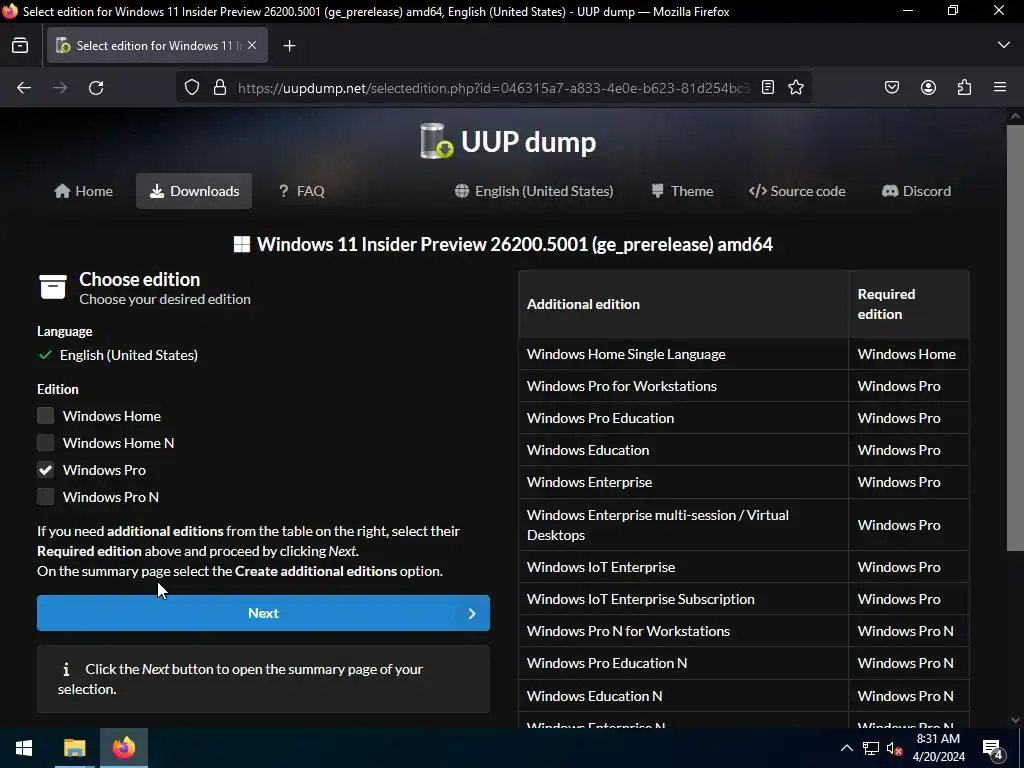Open Firefox View icon at top left
The width and height of the screenshot is (1024, 768).
(20, 46)
